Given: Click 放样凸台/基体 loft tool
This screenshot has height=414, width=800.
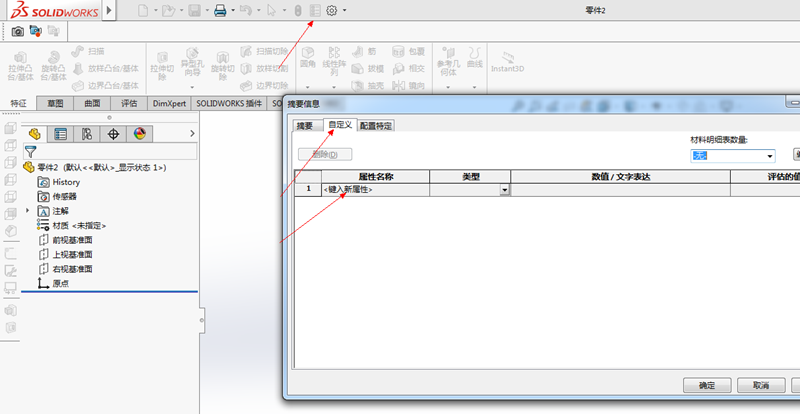Looking at the screenshot, I should pos(105,68).
